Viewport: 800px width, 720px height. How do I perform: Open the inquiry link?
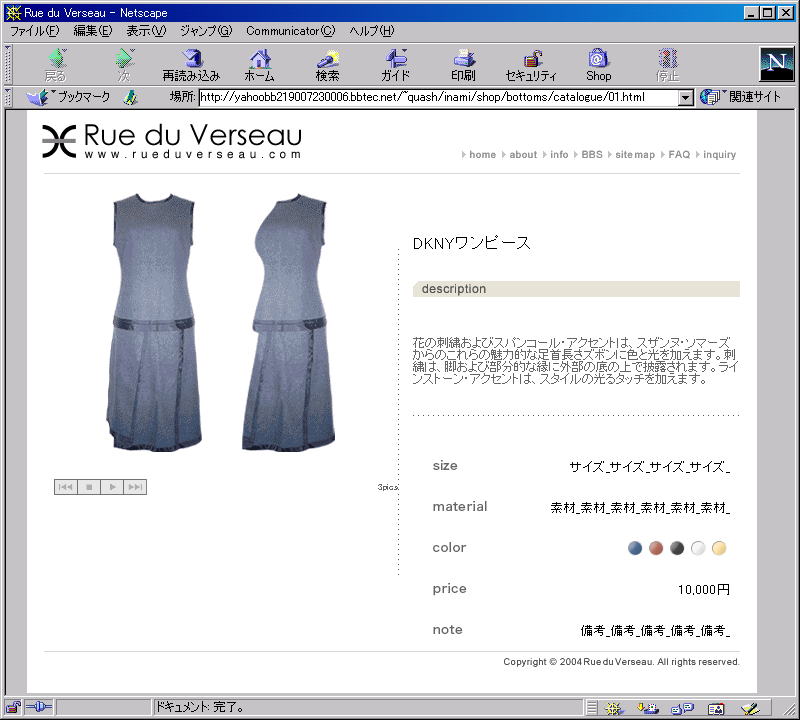tap(719, 155)
